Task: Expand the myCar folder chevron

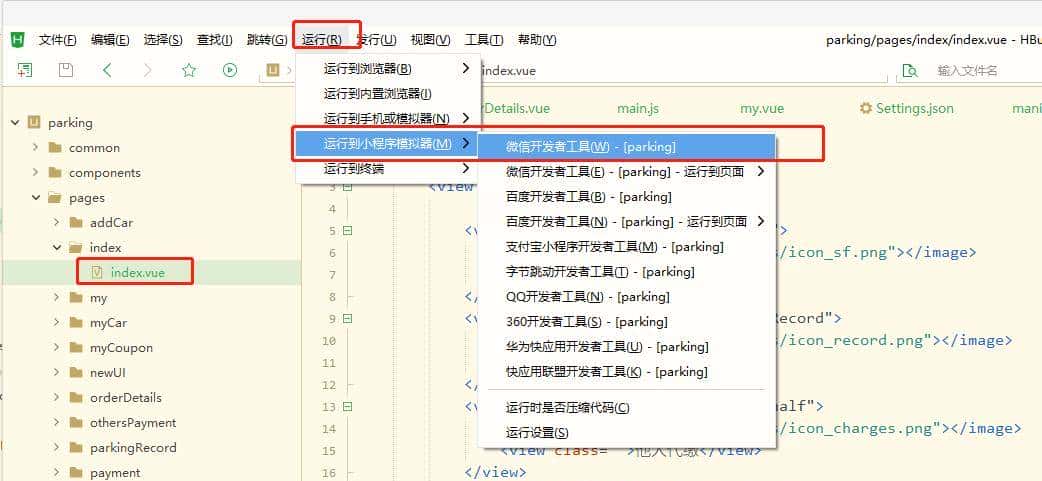Action: (x=56, y=322)
